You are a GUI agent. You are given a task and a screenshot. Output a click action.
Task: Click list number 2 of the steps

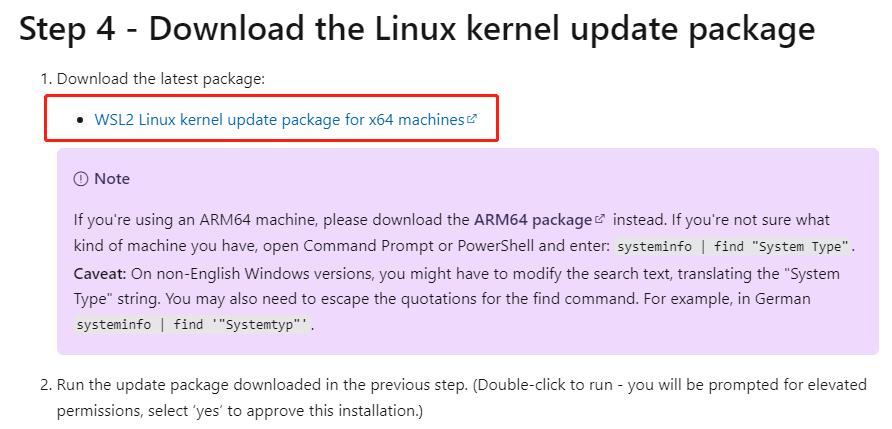tap(45, 385)
